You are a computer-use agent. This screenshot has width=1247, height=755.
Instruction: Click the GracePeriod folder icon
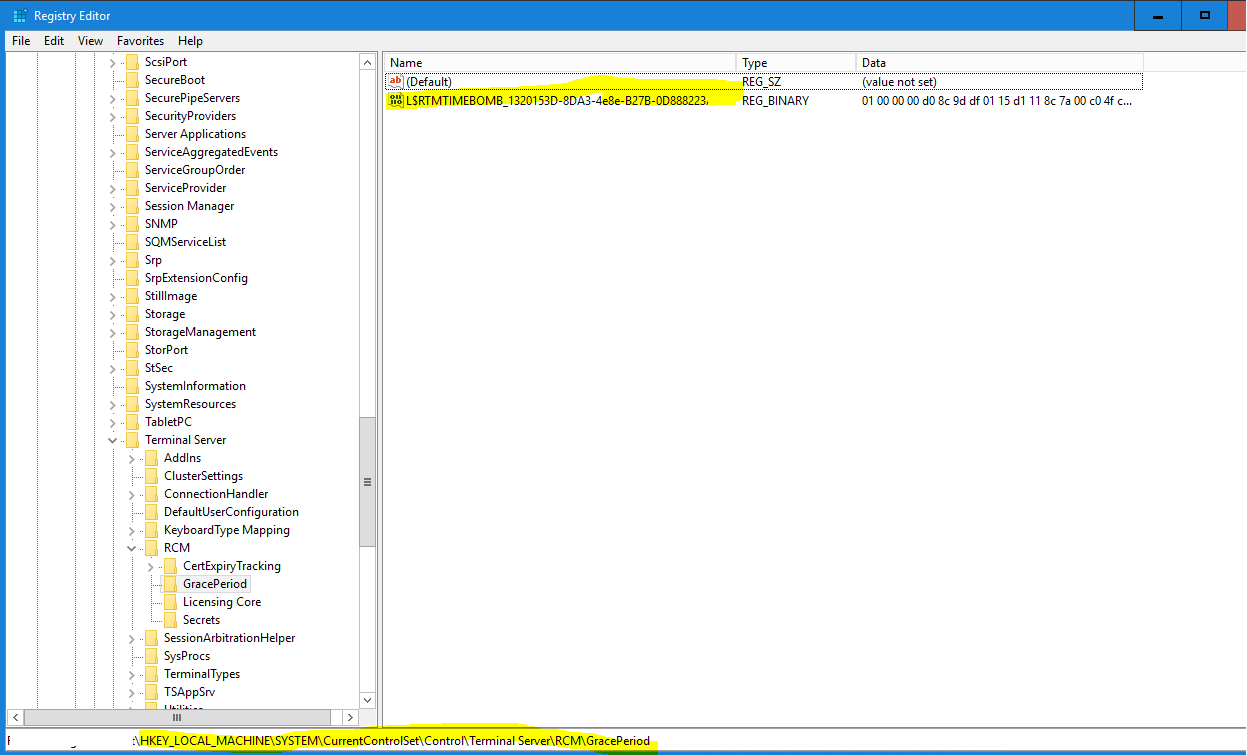[170, 584]
